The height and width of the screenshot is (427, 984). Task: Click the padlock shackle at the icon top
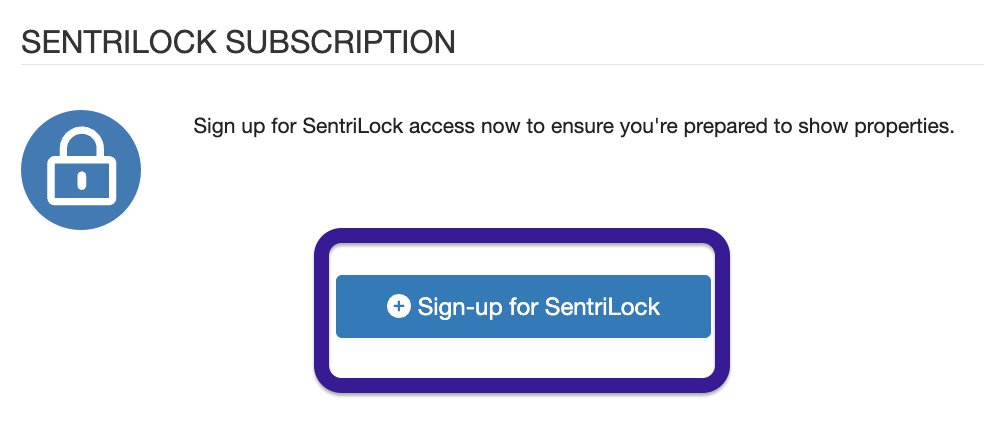tap(81, 143)
